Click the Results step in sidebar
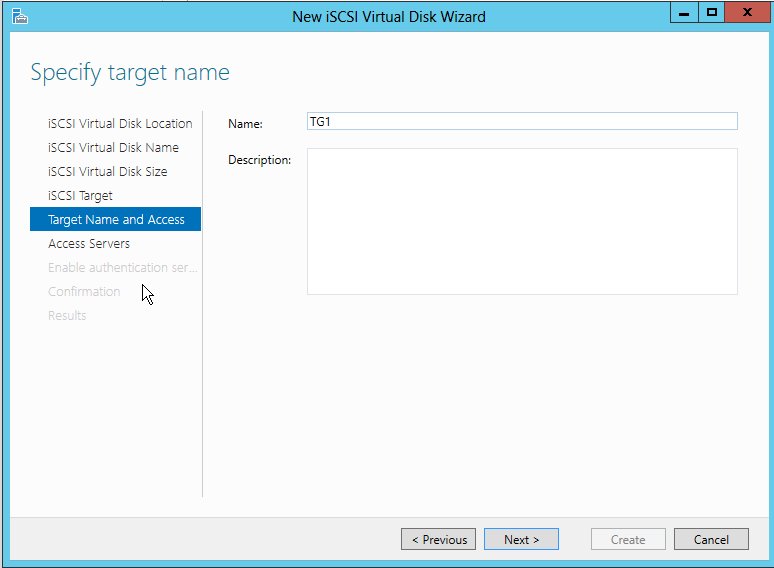The width and height of the screenshot is (774, 568). click(x=67, y=316)
